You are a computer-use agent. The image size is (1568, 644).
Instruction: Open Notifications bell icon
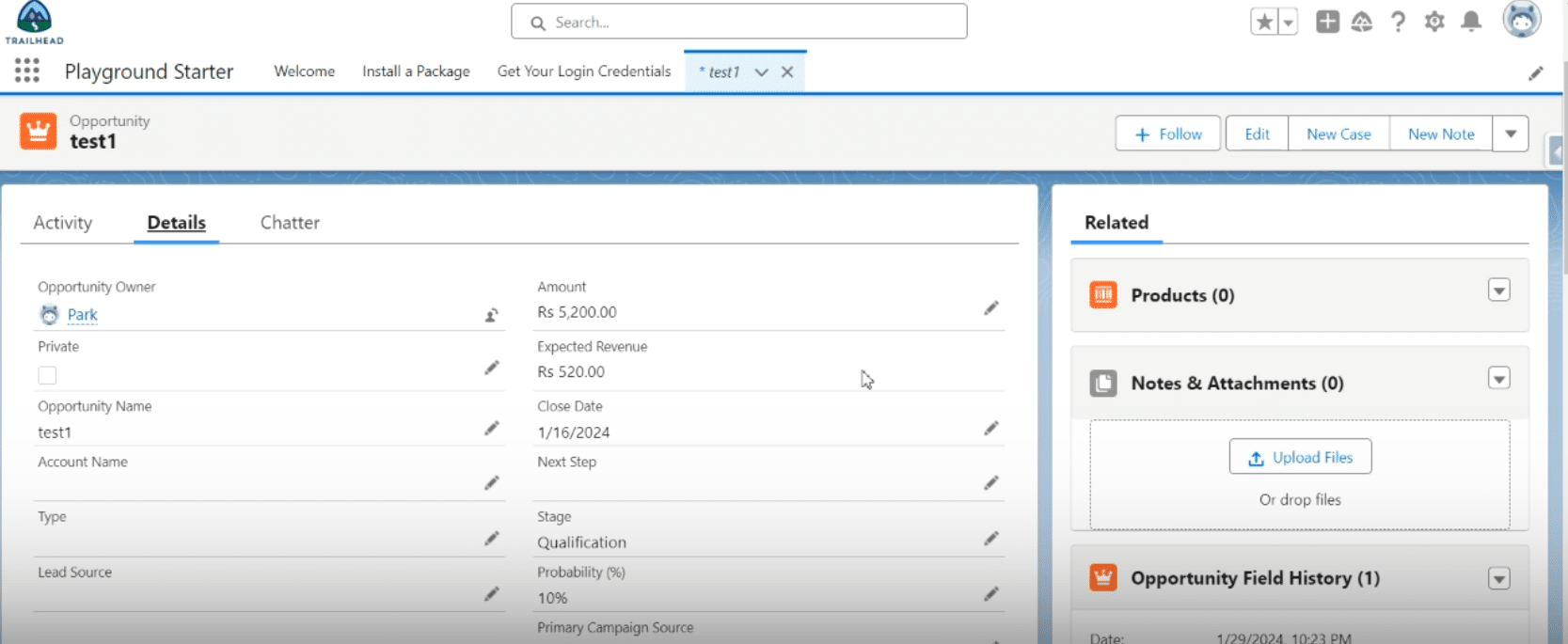tap(1471, 22)
